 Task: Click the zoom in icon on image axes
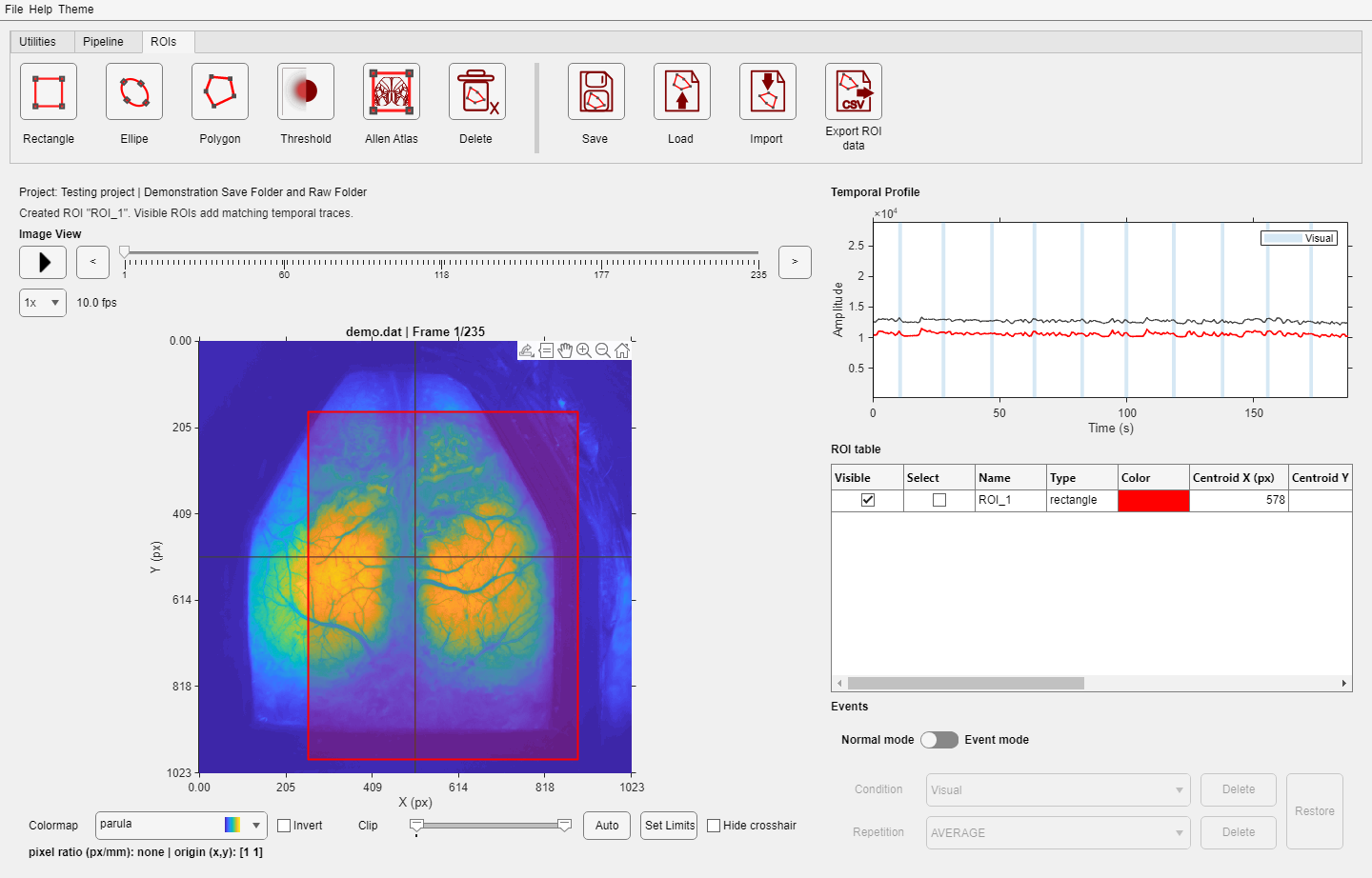click(x=583, y=350)
